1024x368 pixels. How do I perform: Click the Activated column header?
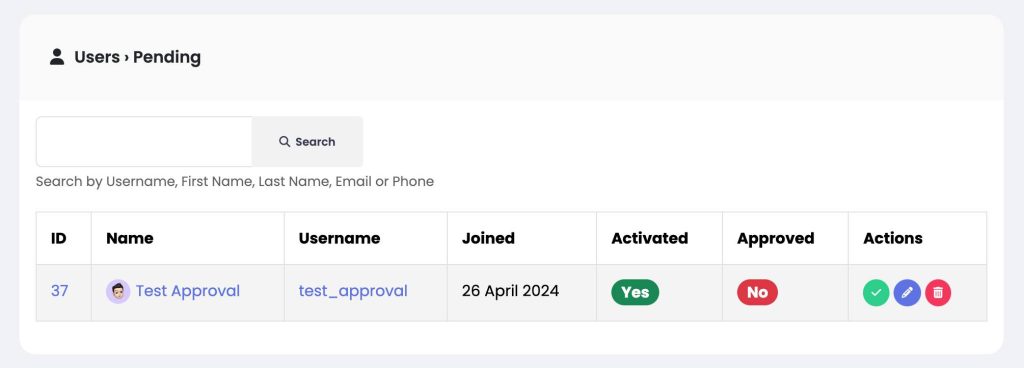[x=650, y=238]
